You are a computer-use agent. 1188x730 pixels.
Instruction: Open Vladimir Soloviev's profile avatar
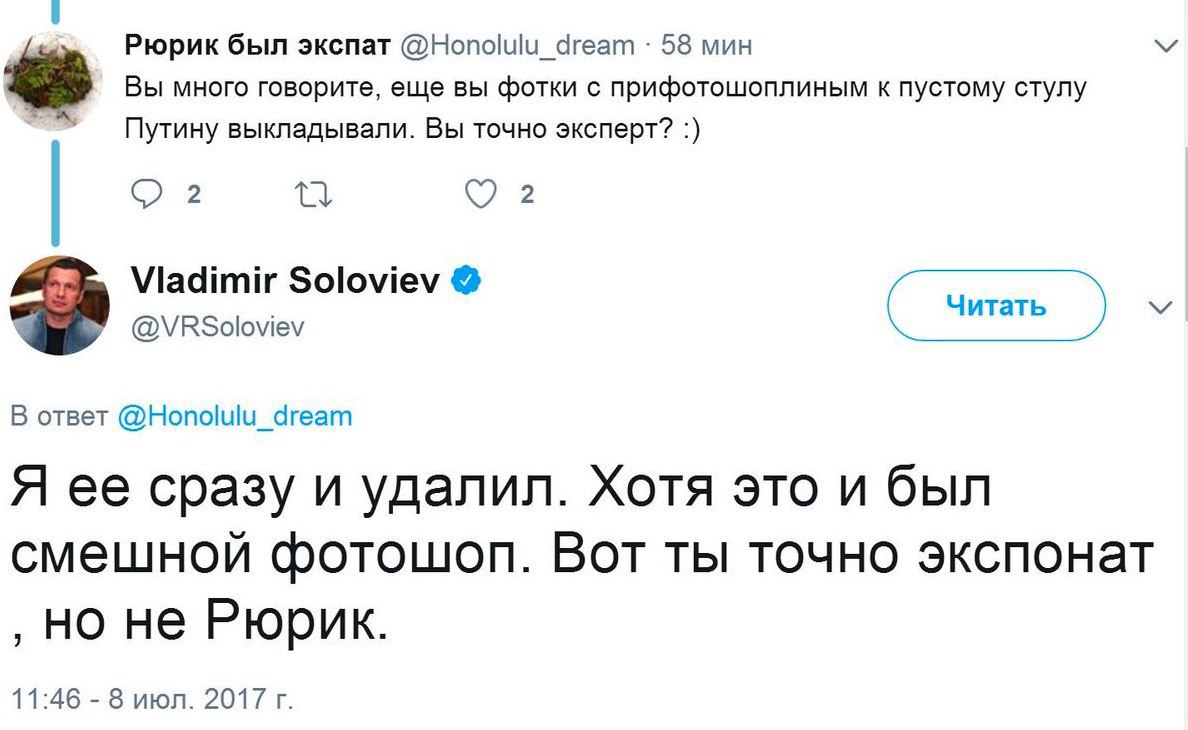click(x=59, y=305)
